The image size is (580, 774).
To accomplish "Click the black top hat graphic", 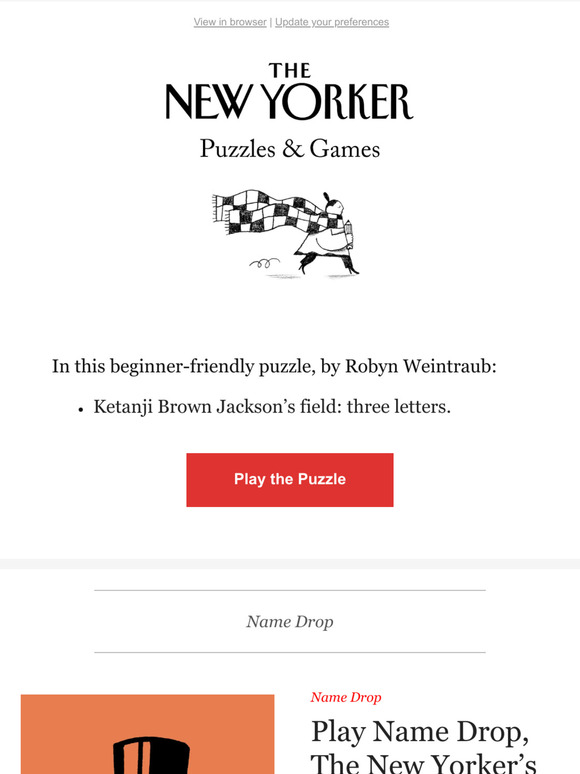I will point(151,755).
